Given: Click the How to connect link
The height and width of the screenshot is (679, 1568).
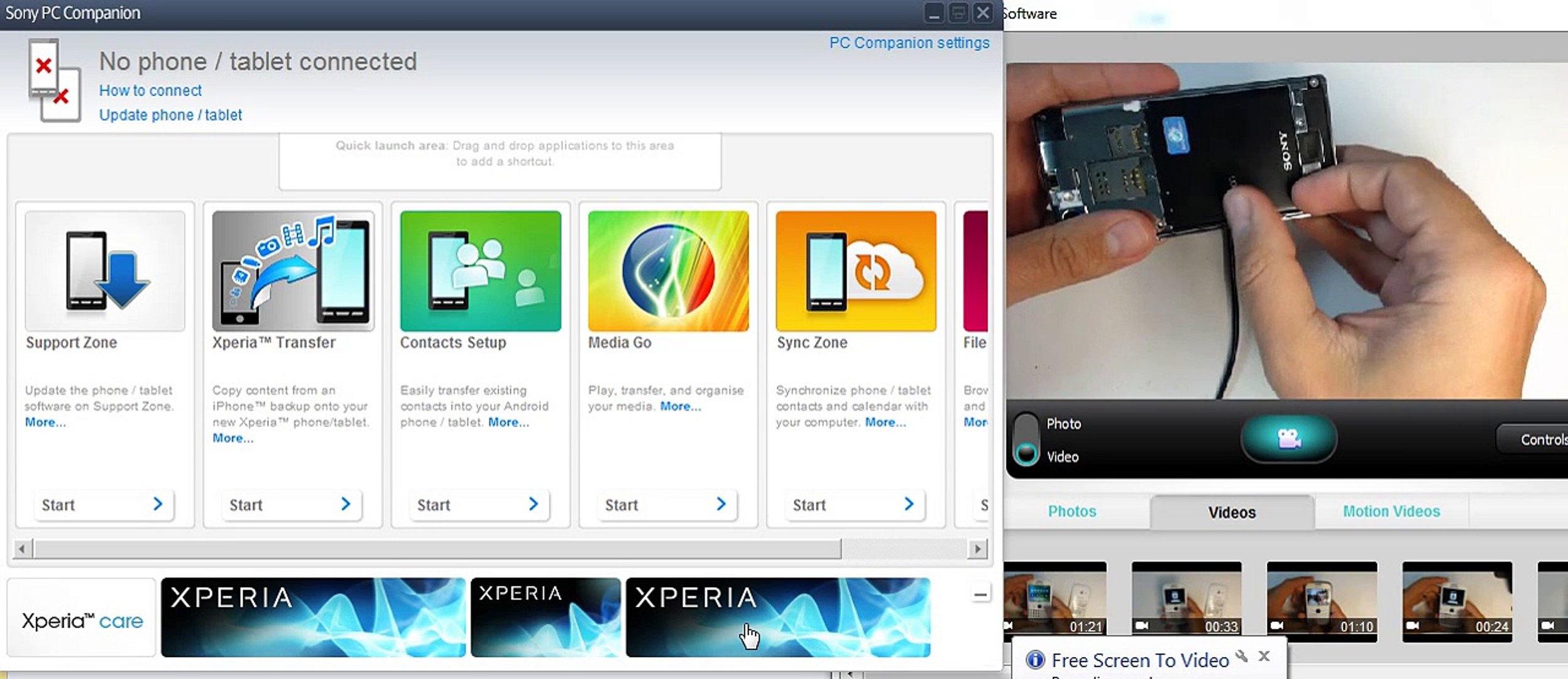Looking at the screenshot, I should [x=150, y=91].
